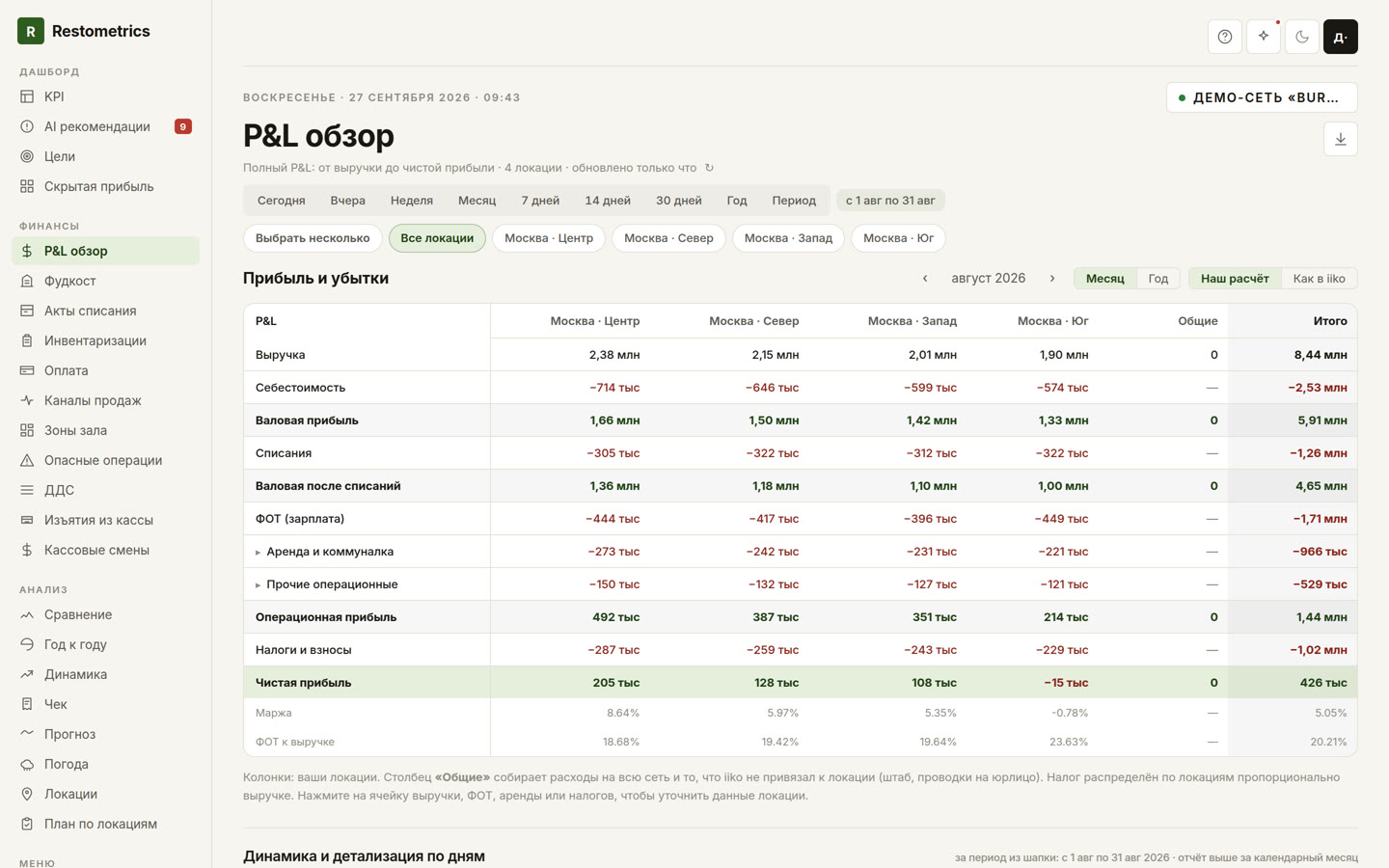Open Оплата in the sidebar

point(106,370)
